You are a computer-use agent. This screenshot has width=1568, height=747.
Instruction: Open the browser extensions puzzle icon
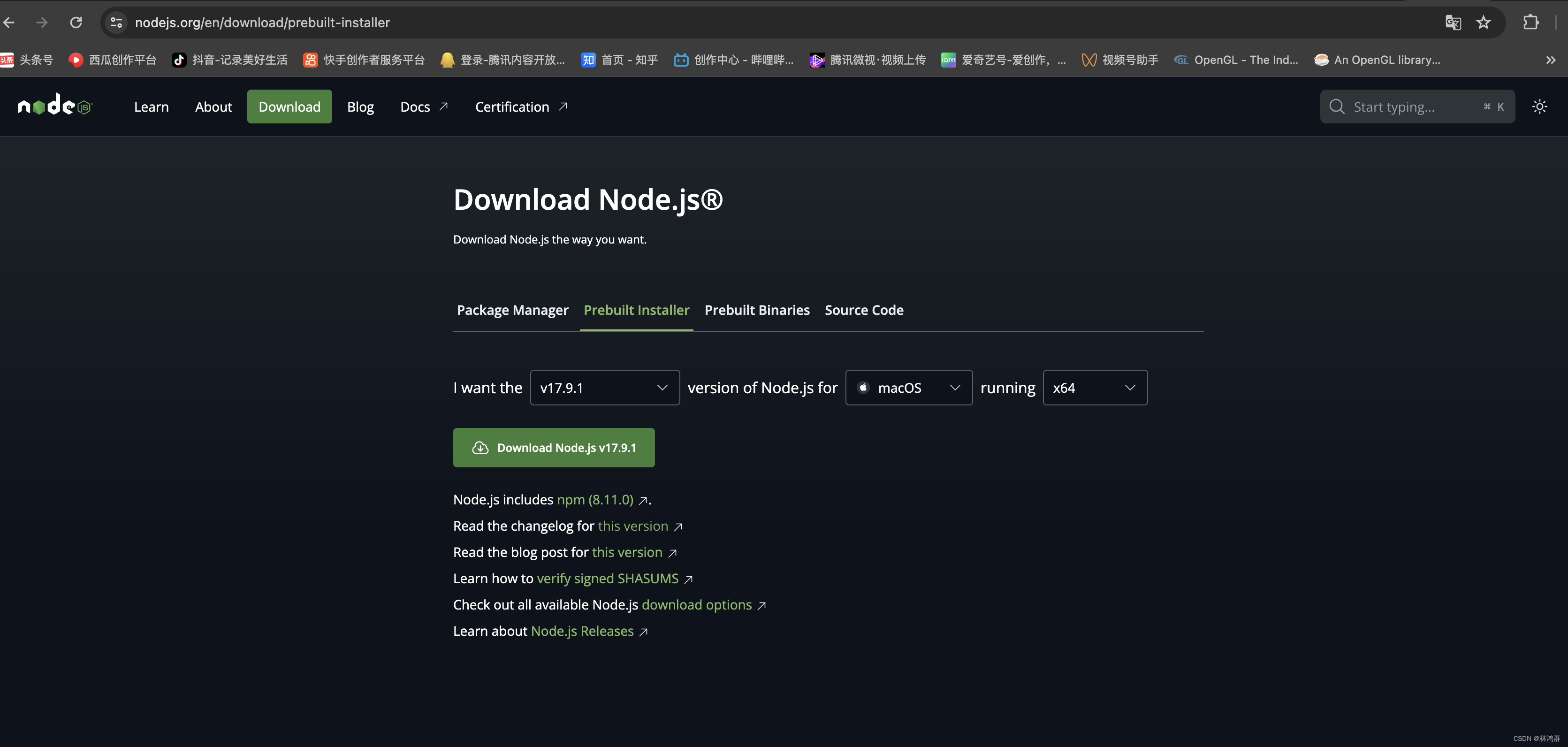tap(1531, 23)
